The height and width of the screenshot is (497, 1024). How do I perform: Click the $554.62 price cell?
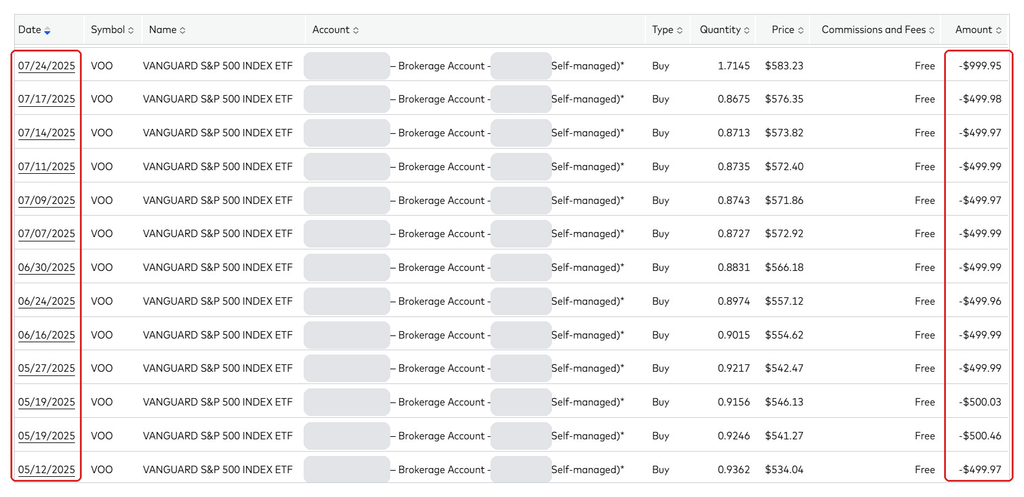point(784,335)
